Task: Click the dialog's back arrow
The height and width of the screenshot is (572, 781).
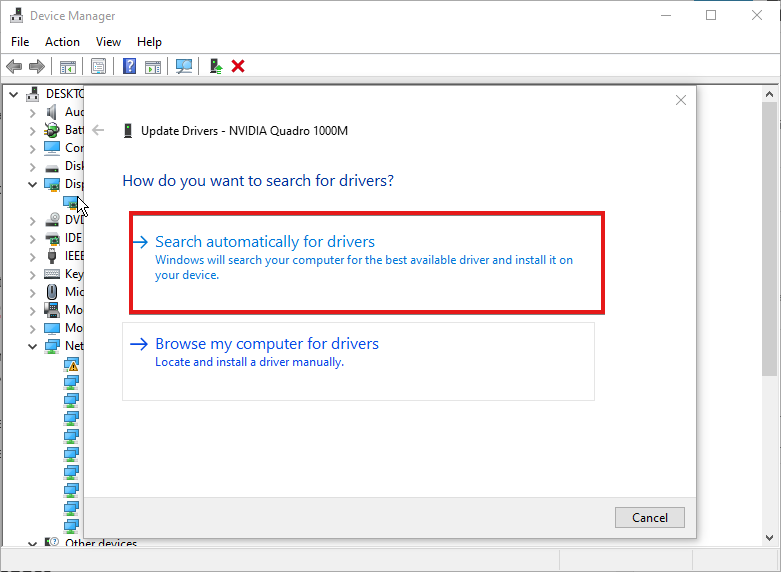Action: click(x=98, y=131)
